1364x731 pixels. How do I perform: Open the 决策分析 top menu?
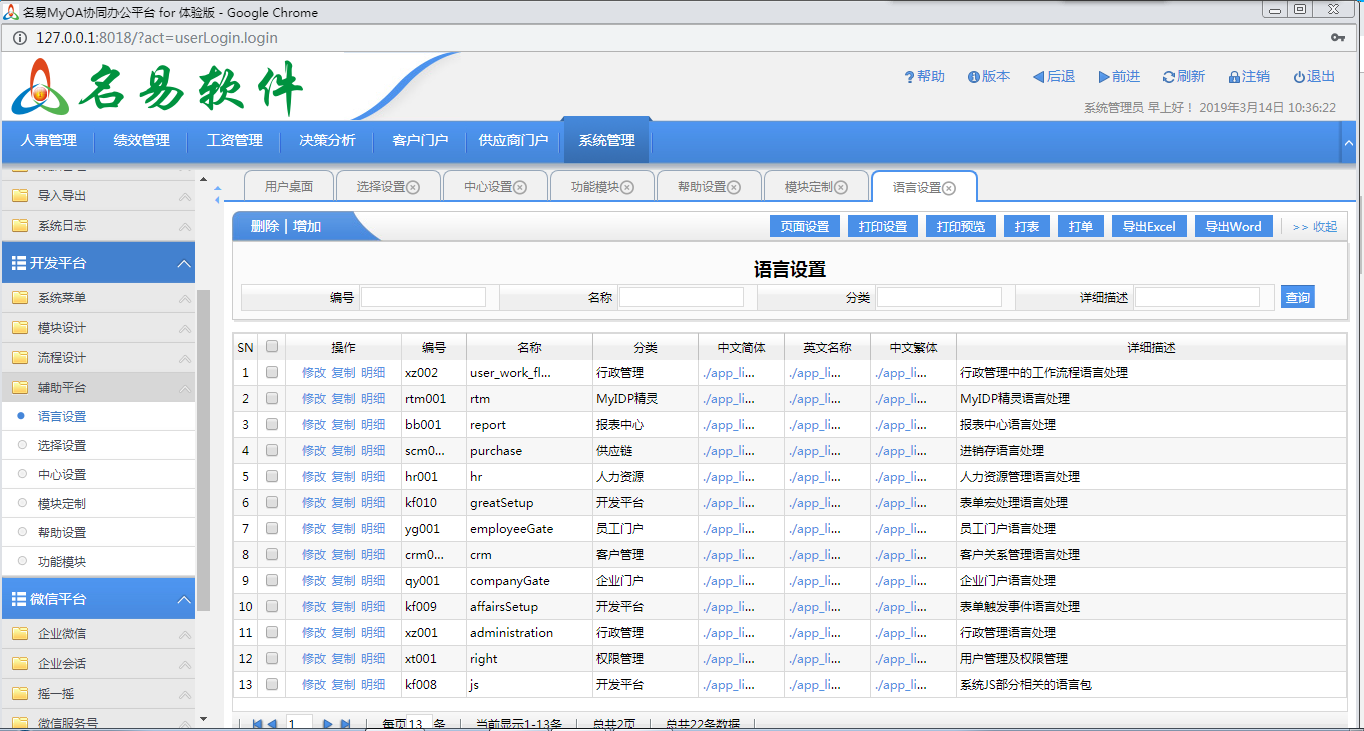tap(327, 141)
